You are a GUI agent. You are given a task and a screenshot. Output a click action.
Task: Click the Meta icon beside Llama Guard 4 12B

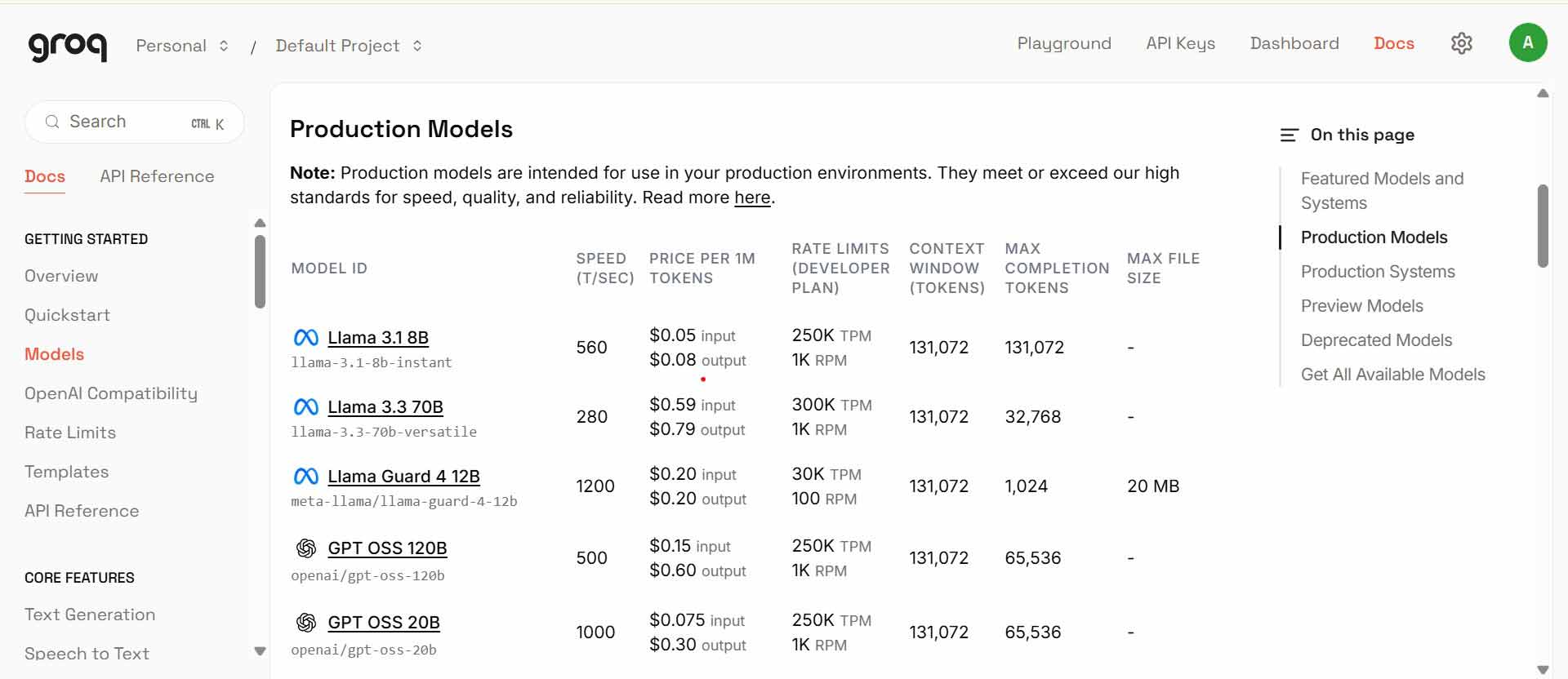[x=306, y=476]
